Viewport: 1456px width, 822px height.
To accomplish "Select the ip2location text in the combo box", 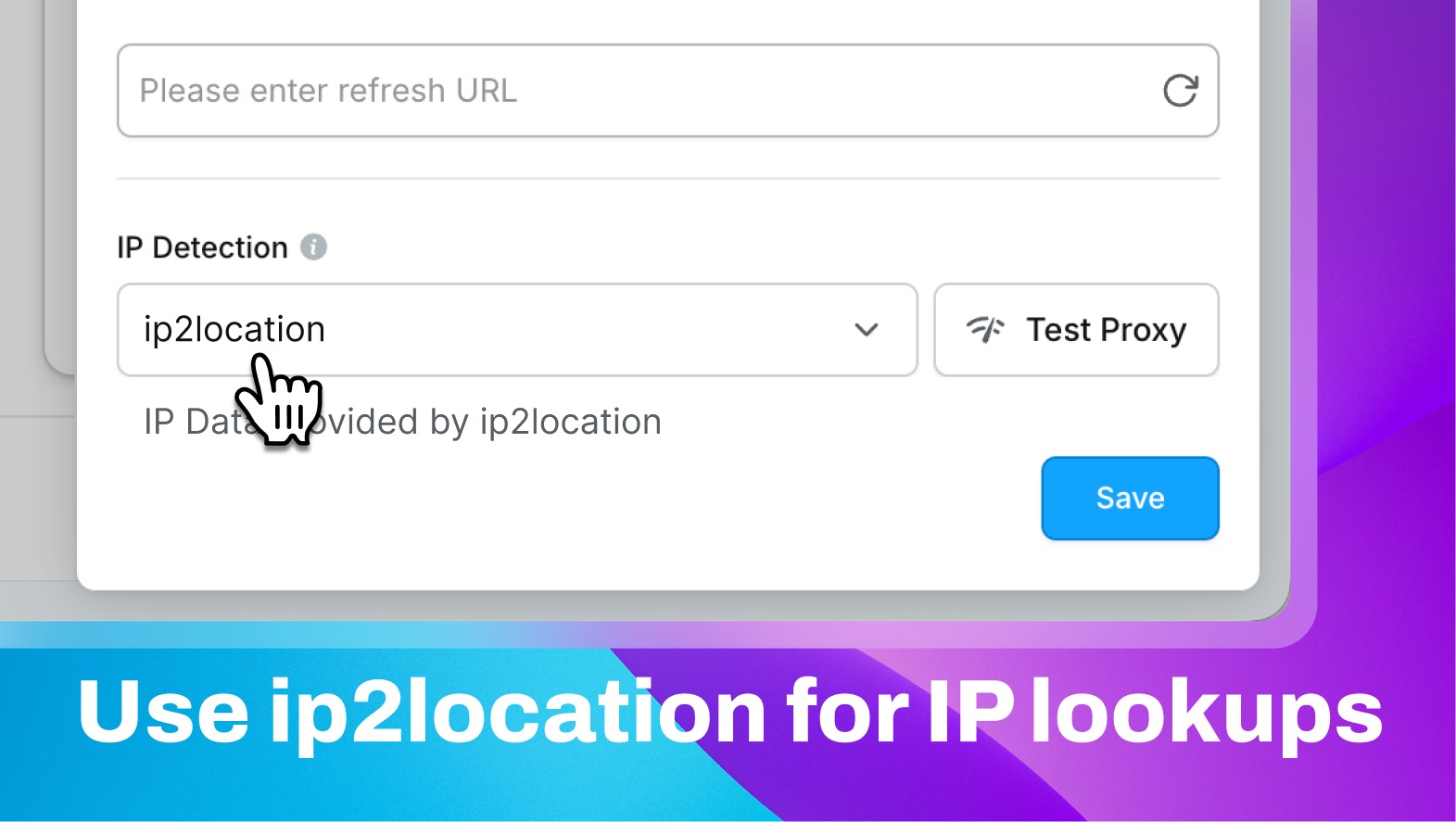I will tap(234, 330).
